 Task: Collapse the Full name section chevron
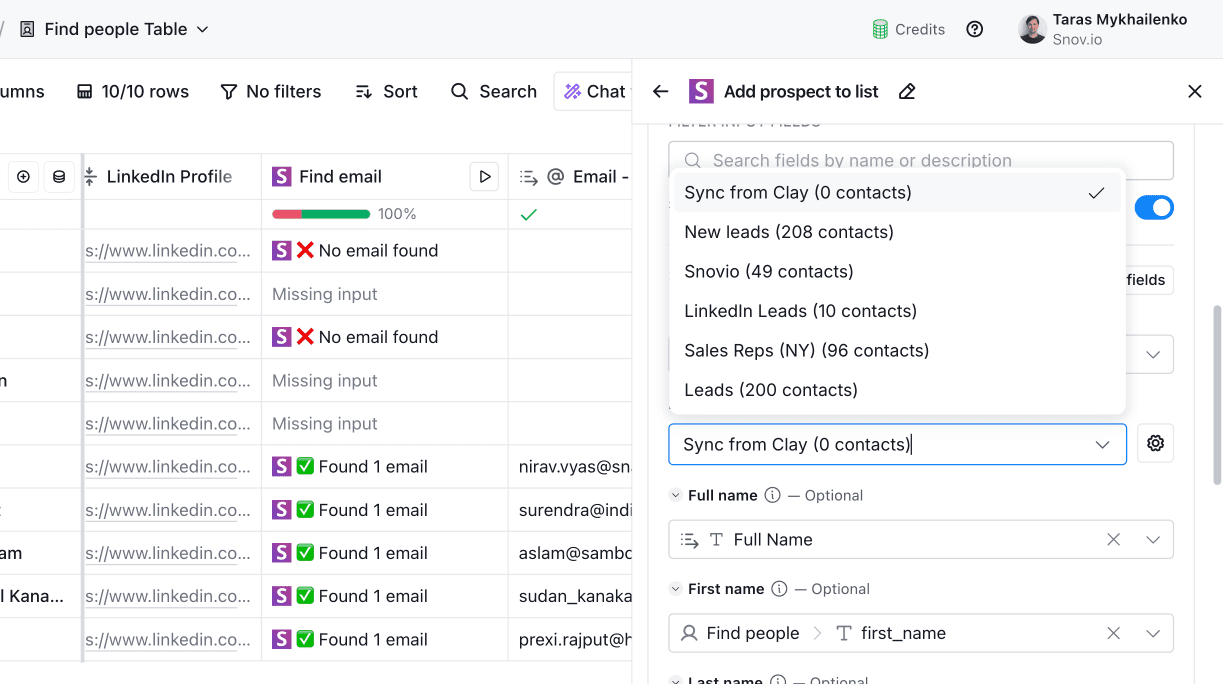pyautogui.click(x=675, y=496)
